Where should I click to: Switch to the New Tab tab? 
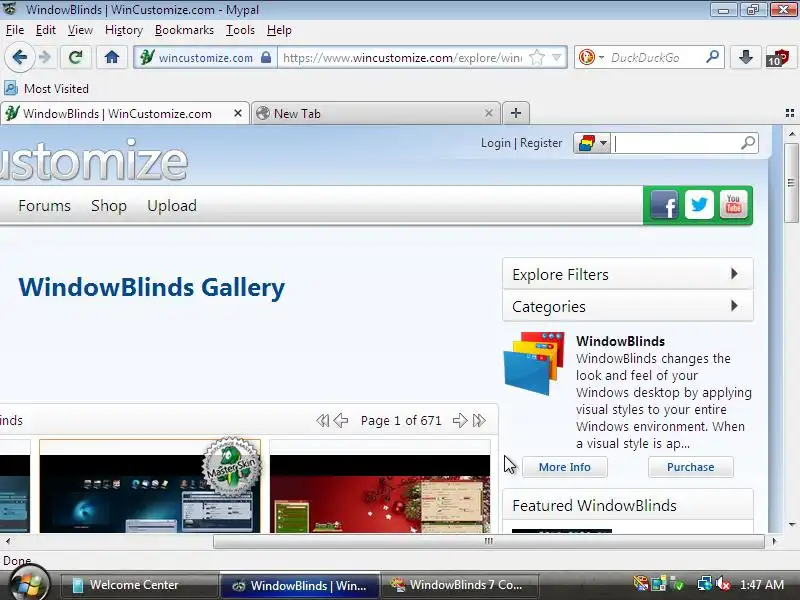[376, 113]
